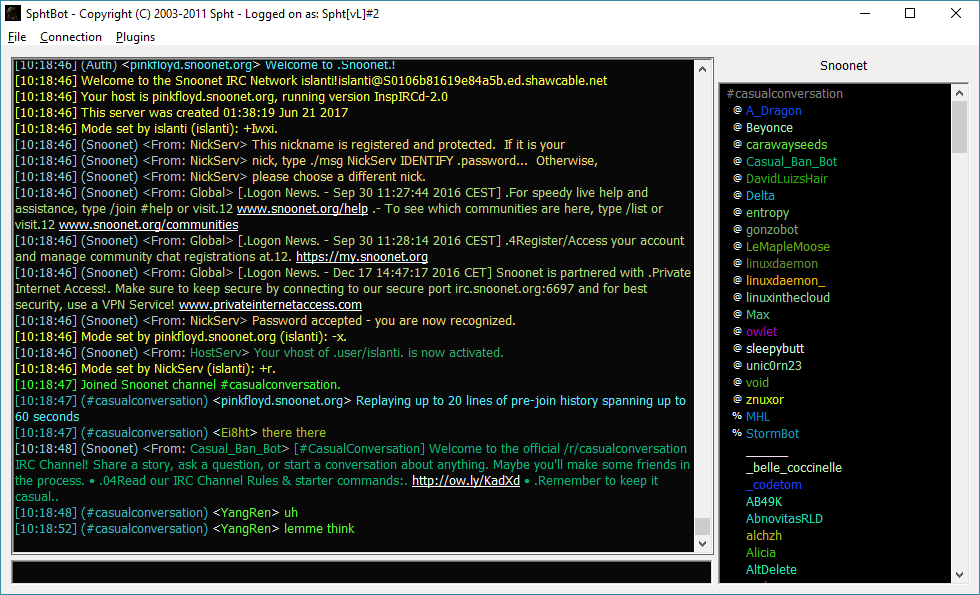Select user sleepybutt in the list

(775, 348)
